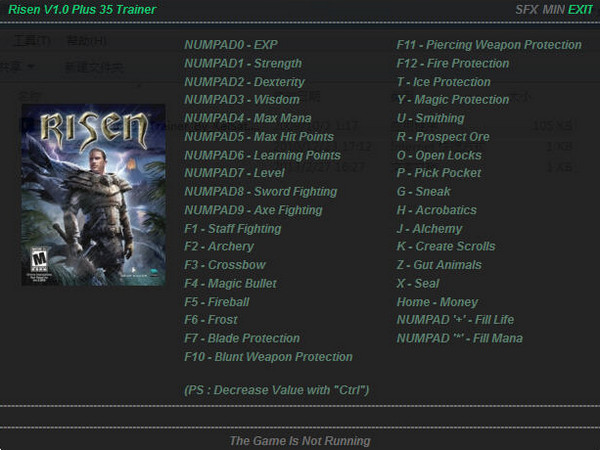Screen dimensions: 600x450
Task: Choose the T - Ice Protection entry
Action: (x=443, y=82)
